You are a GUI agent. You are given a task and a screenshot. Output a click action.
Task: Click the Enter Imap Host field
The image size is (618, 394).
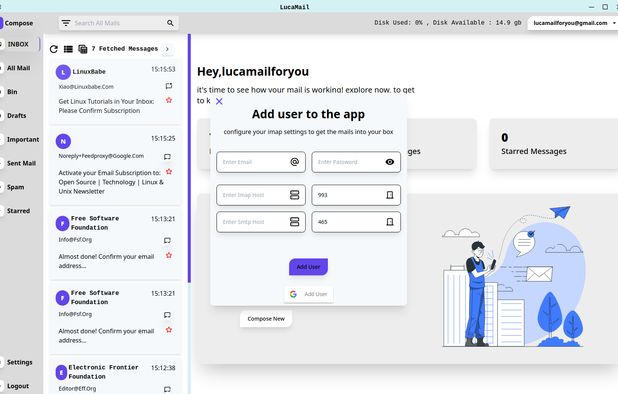[x=261, y=195]
